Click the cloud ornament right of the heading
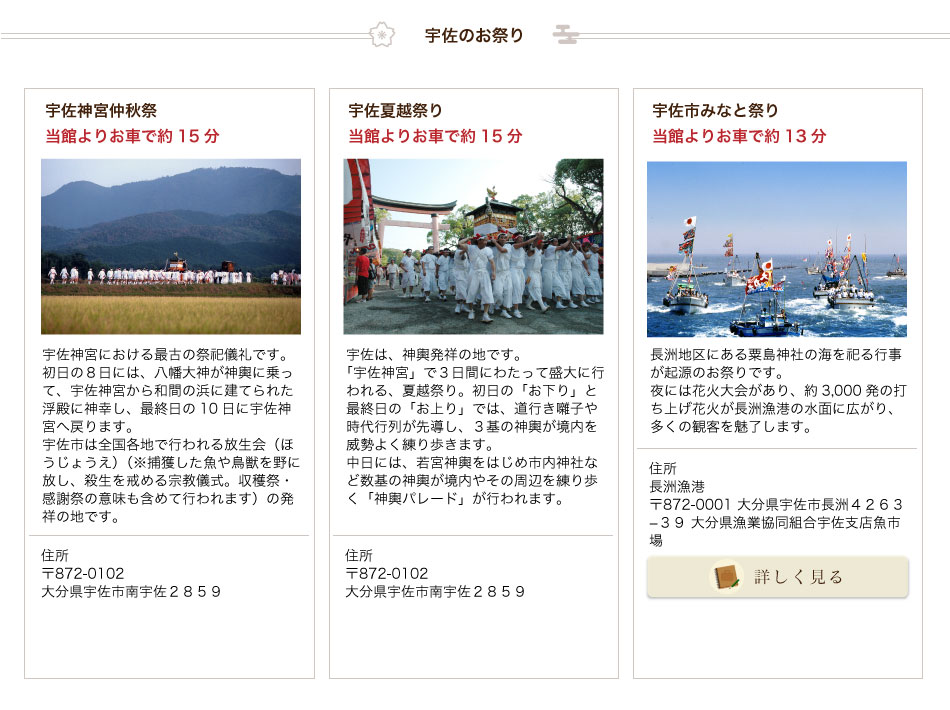This screenshot has width=950, height=710. pyautogui.click(x=566, y=35)
